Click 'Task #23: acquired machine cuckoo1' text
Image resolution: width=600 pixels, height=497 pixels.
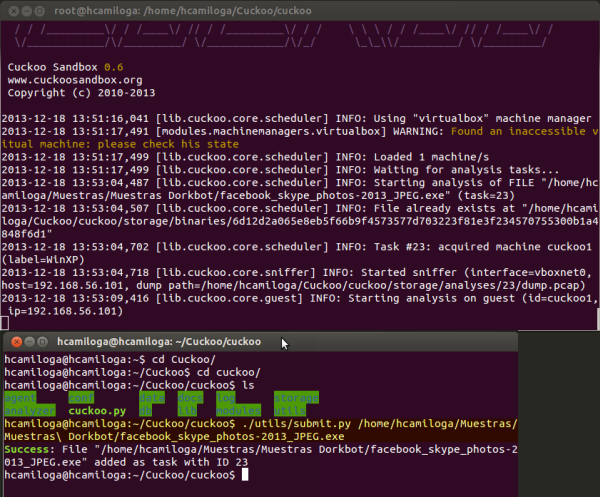pyautogui.click(x=483, y=247)
